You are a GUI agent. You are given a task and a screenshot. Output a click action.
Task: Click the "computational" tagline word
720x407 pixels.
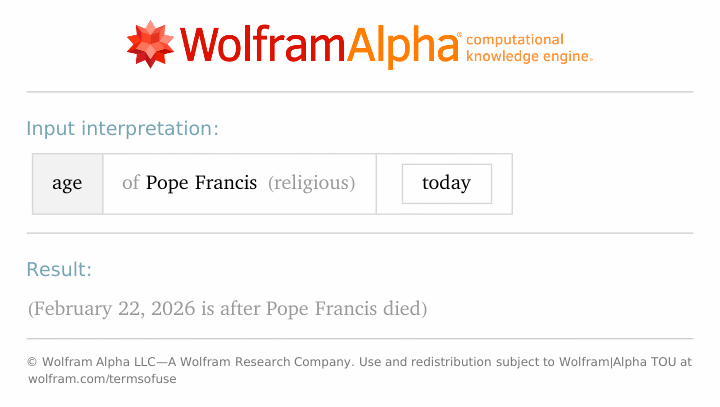515,39
